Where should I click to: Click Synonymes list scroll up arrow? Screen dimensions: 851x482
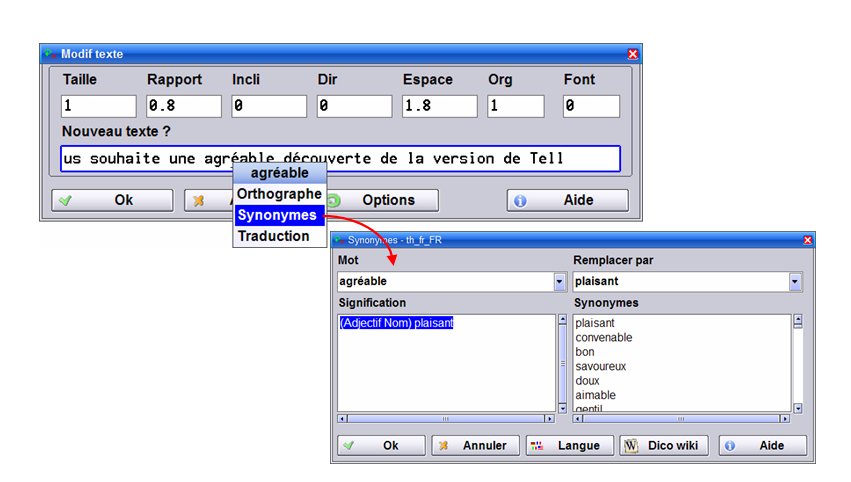(x=797, y=318)
